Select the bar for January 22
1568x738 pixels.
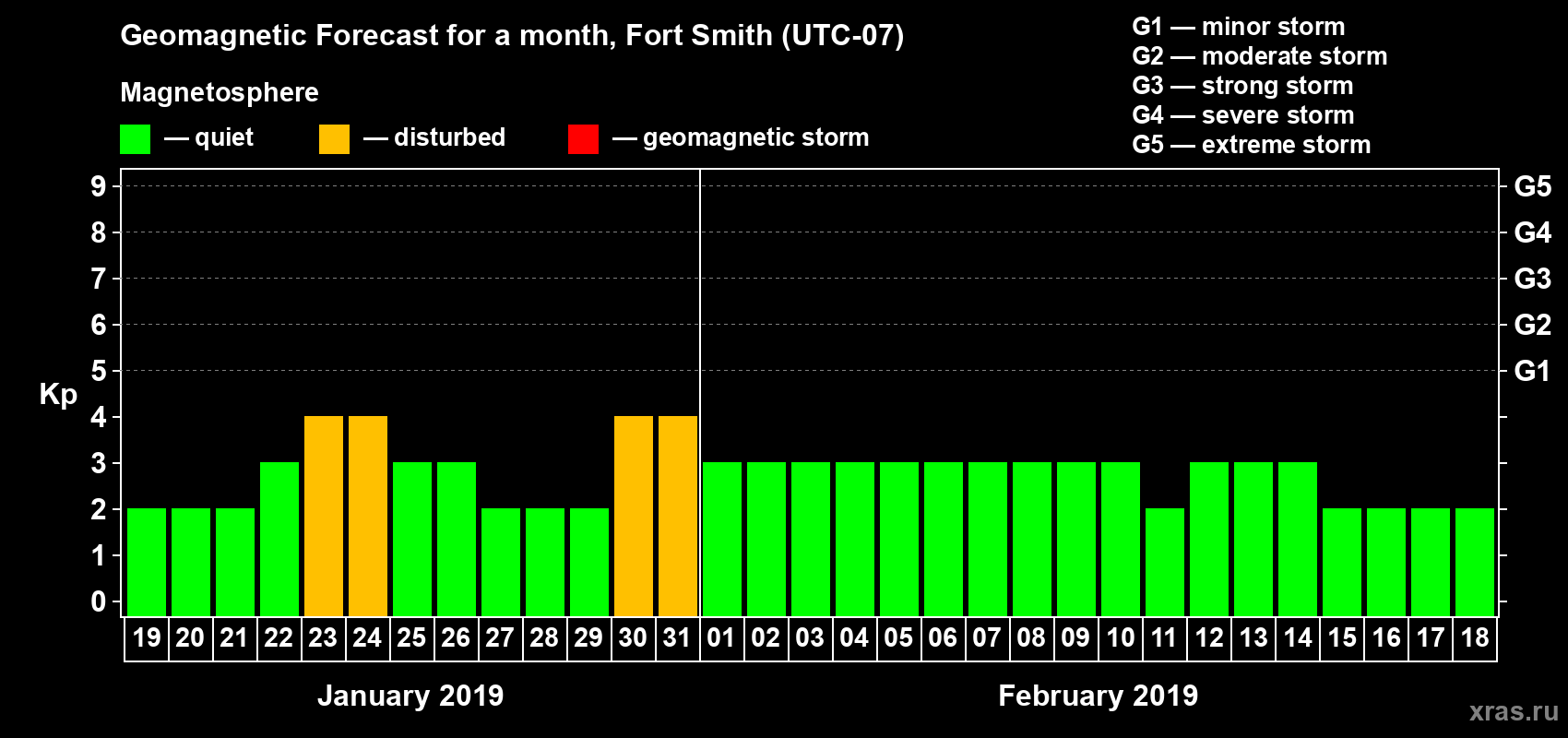(x=279, y=539)
